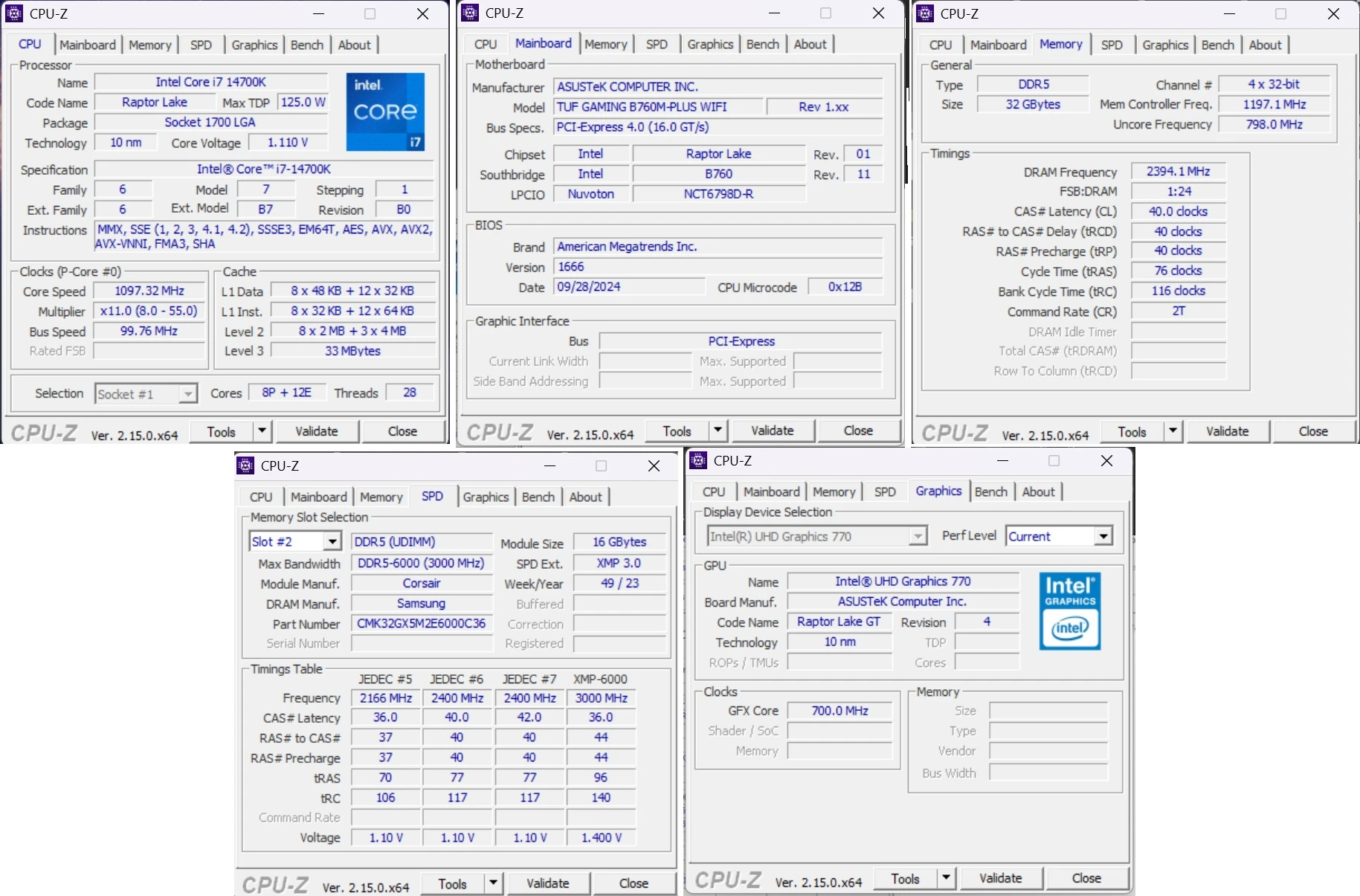Viewport: 1360px width, 896px height.
Task: Click the BIOS Date 09/28/2024
Action: click(x=630, y=287)
